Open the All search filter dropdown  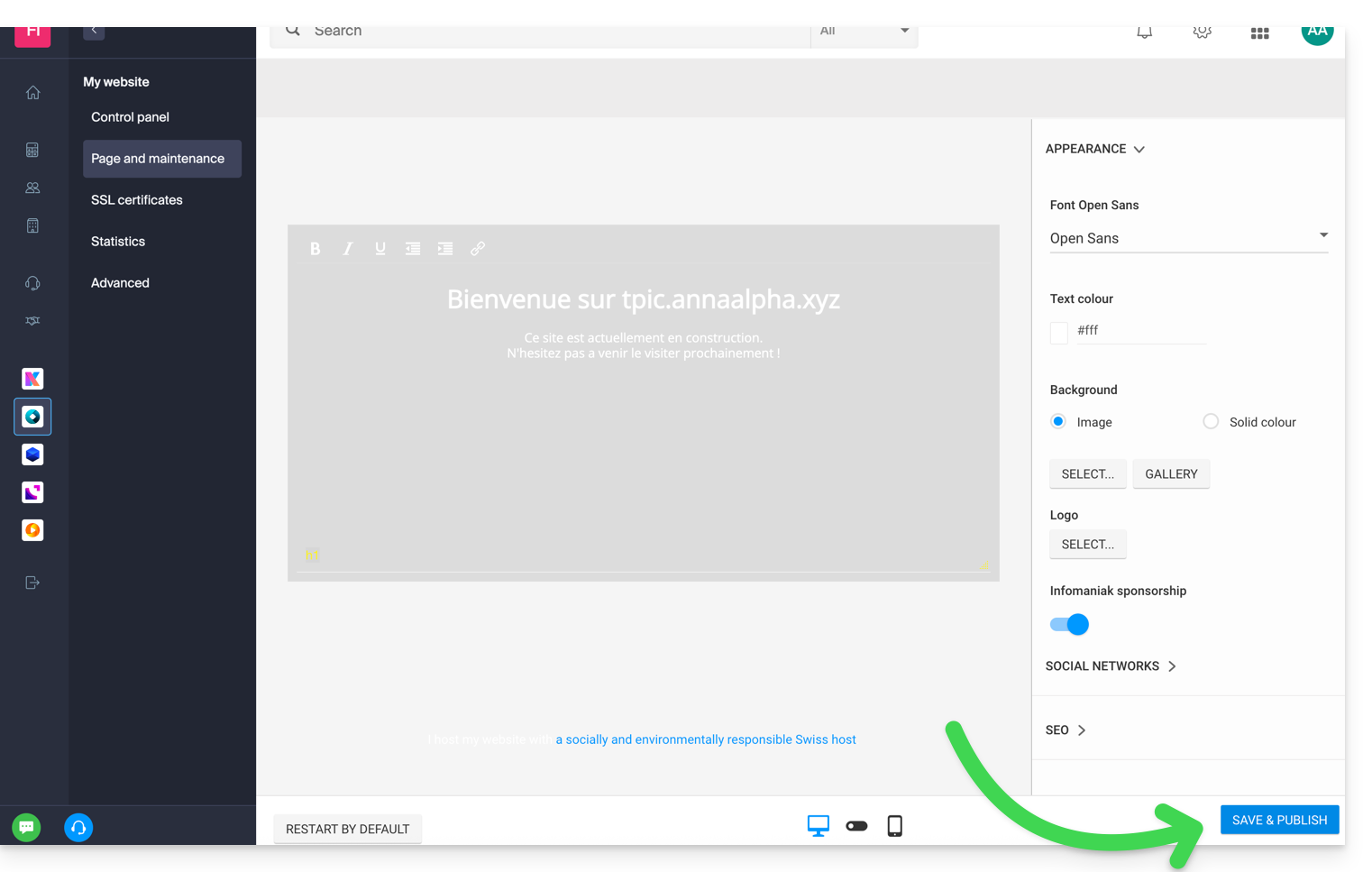[864, 33]
